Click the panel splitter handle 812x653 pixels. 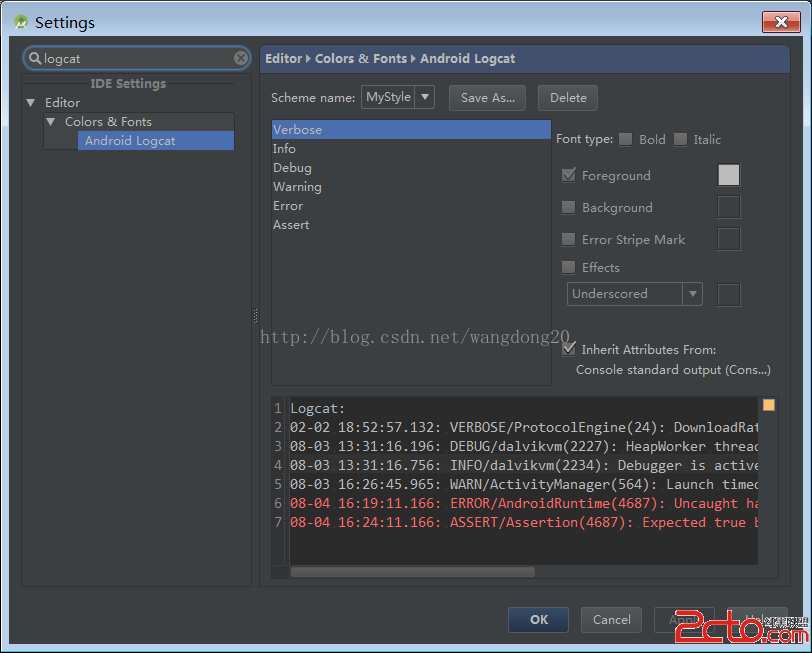255,315
